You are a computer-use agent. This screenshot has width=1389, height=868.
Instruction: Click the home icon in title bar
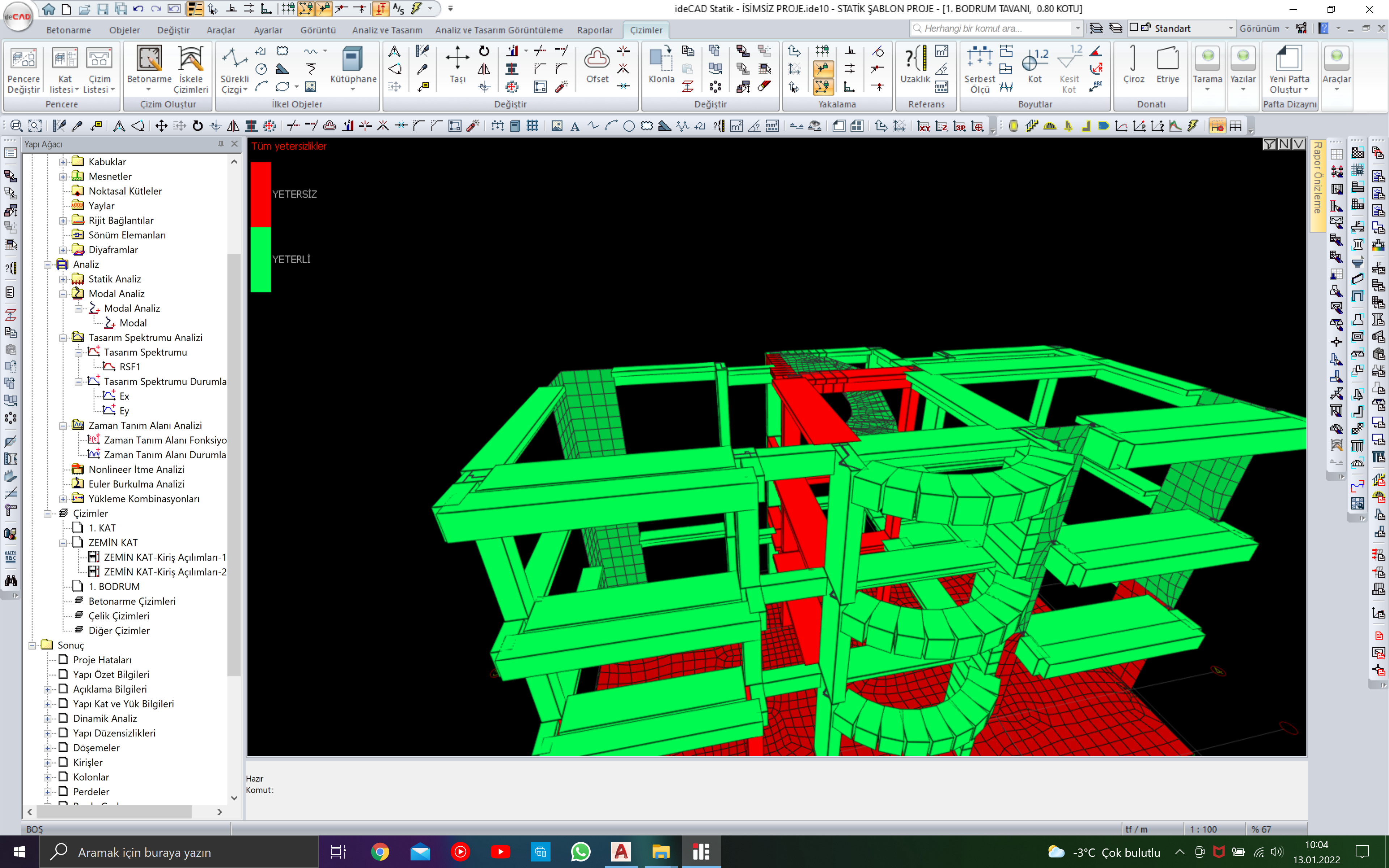pos(49,9)
